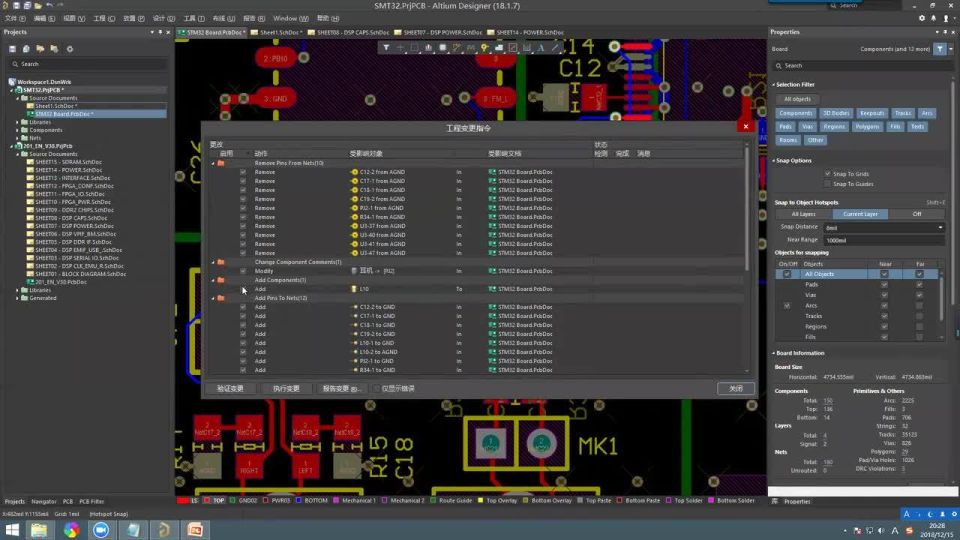The height and width of the screenshot is (540, 960).
Task: Select the interactive routing tool in PCB toolbar
Action: point(456,47)
